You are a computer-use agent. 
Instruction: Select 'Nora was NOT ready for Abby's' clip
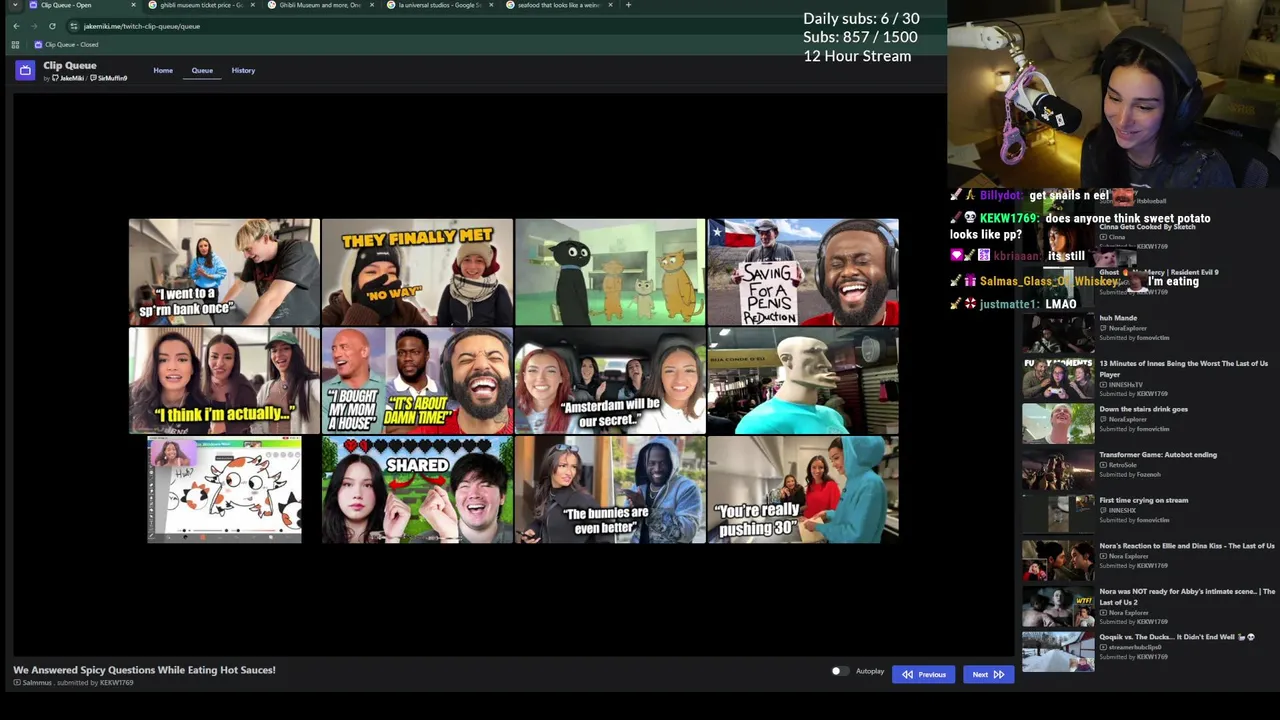click(x=1147, y=606)
